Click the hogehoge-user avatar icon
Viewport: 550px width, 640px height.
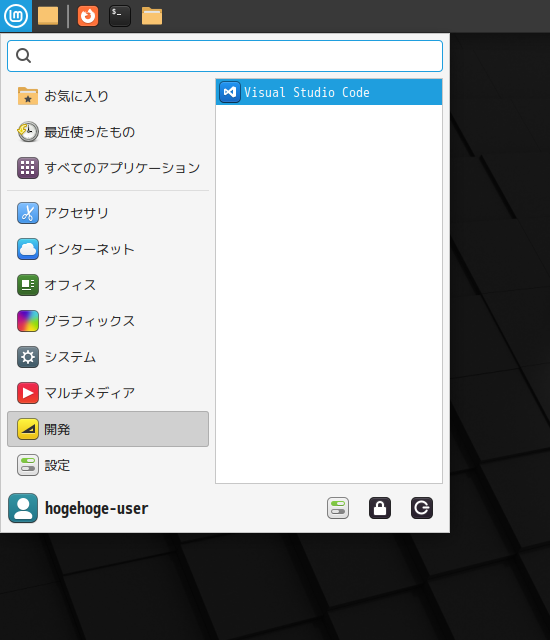23,508
